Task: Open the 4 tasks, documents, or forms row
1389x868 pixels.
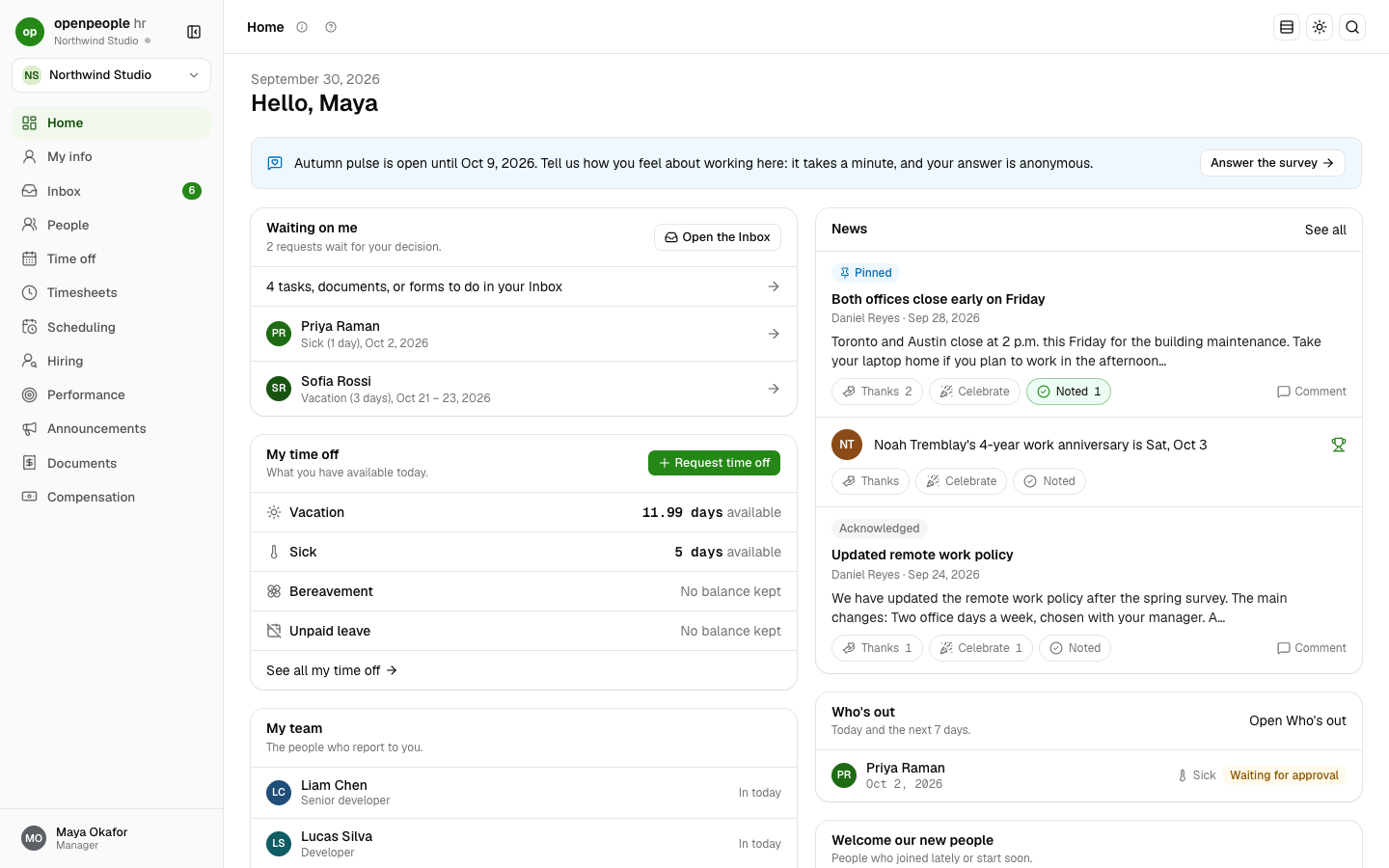Action: coord(524,286)
